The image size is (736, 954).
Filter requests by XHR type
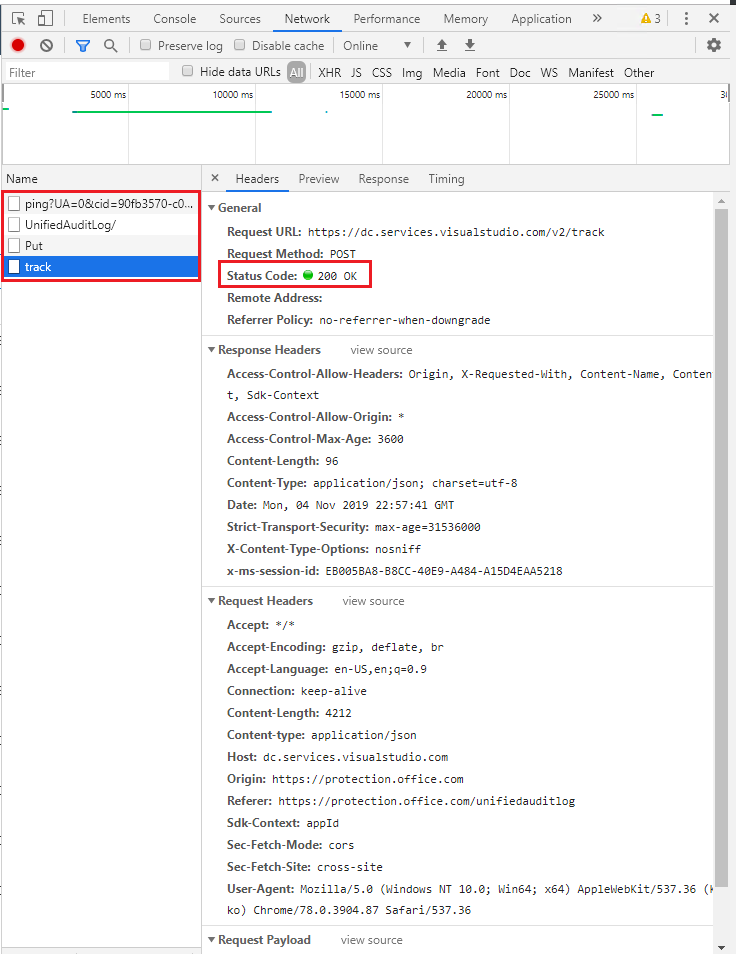click(x=330, y=72)
